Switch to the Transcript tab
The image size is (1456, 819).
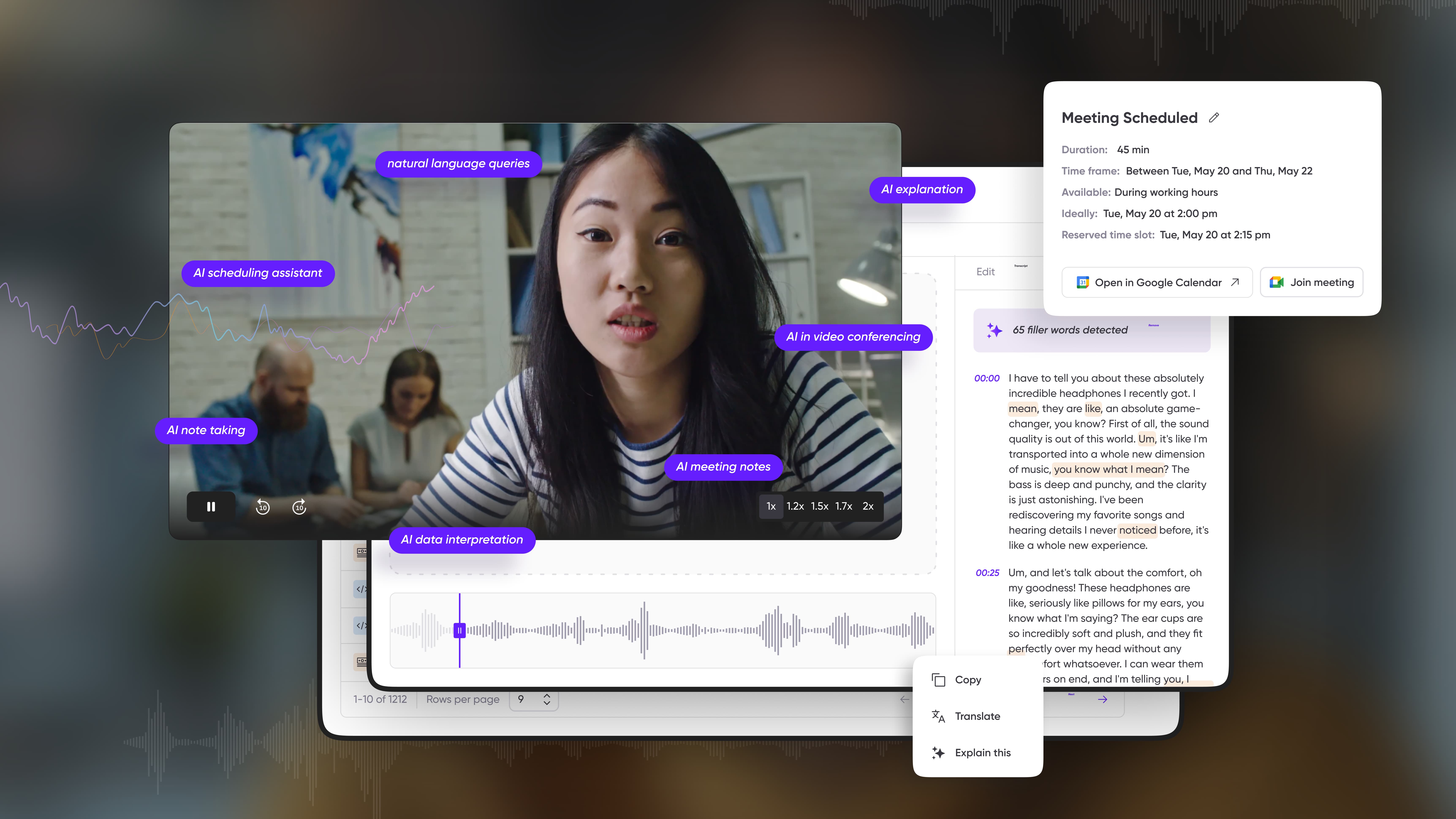[x=1021, y=266]
